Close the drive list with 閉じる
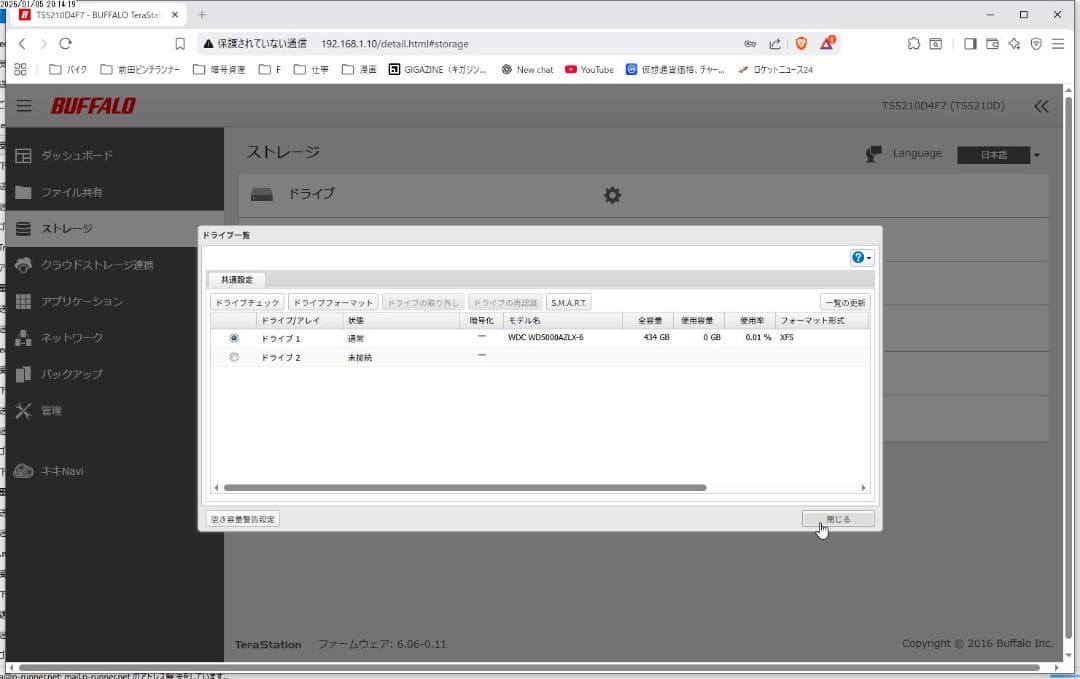 point(837,518)
